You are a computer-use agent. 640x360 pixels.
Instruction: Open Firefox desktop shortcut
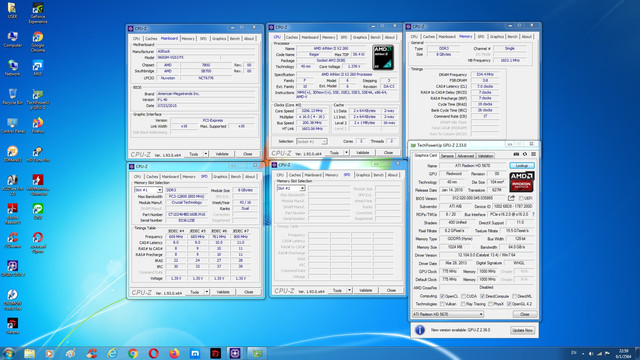(x=38, y=125)
